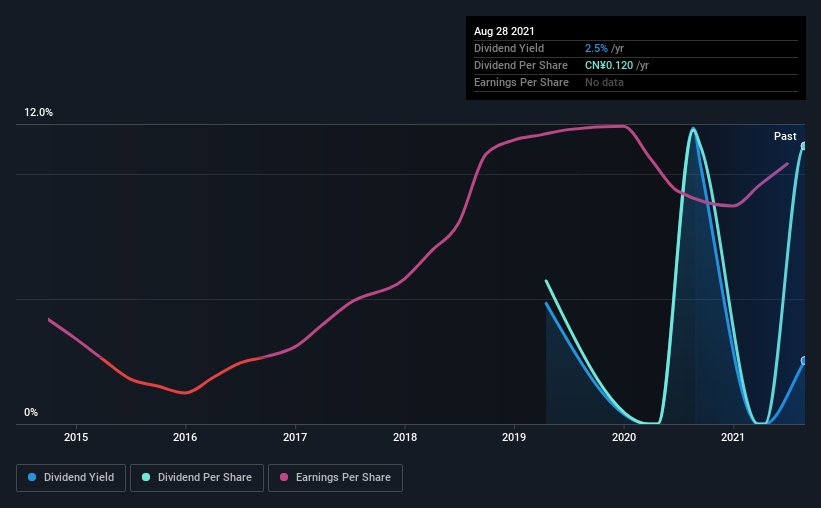Click the 2.5% Dividend Yield tooltip value

pos(596,48)
